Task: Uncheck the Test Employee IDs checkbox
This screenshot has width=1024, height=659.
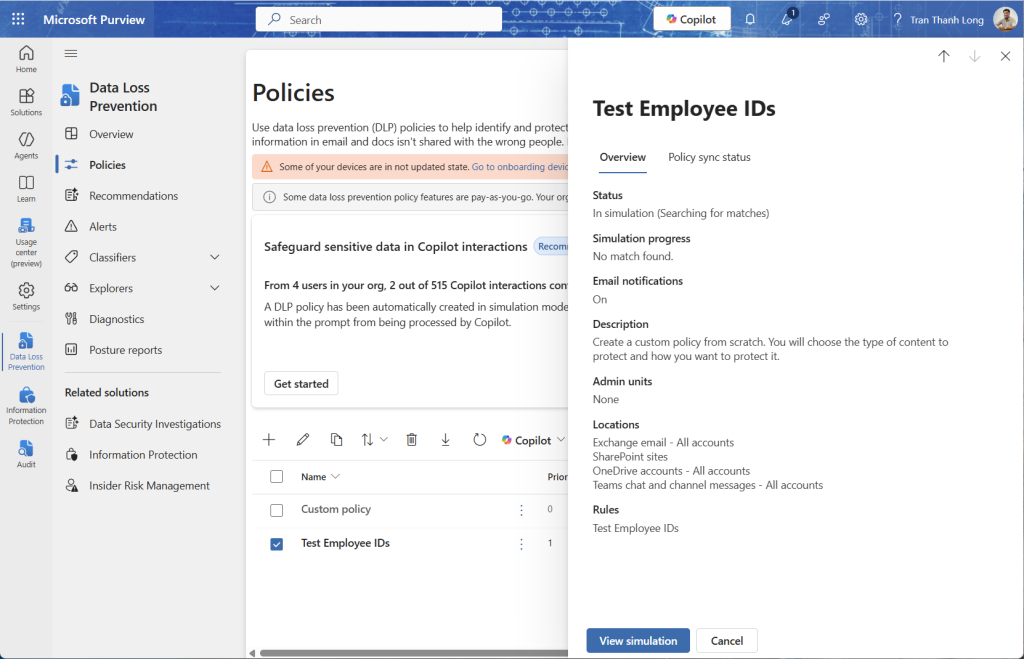Action: click(x=277, y=544)
